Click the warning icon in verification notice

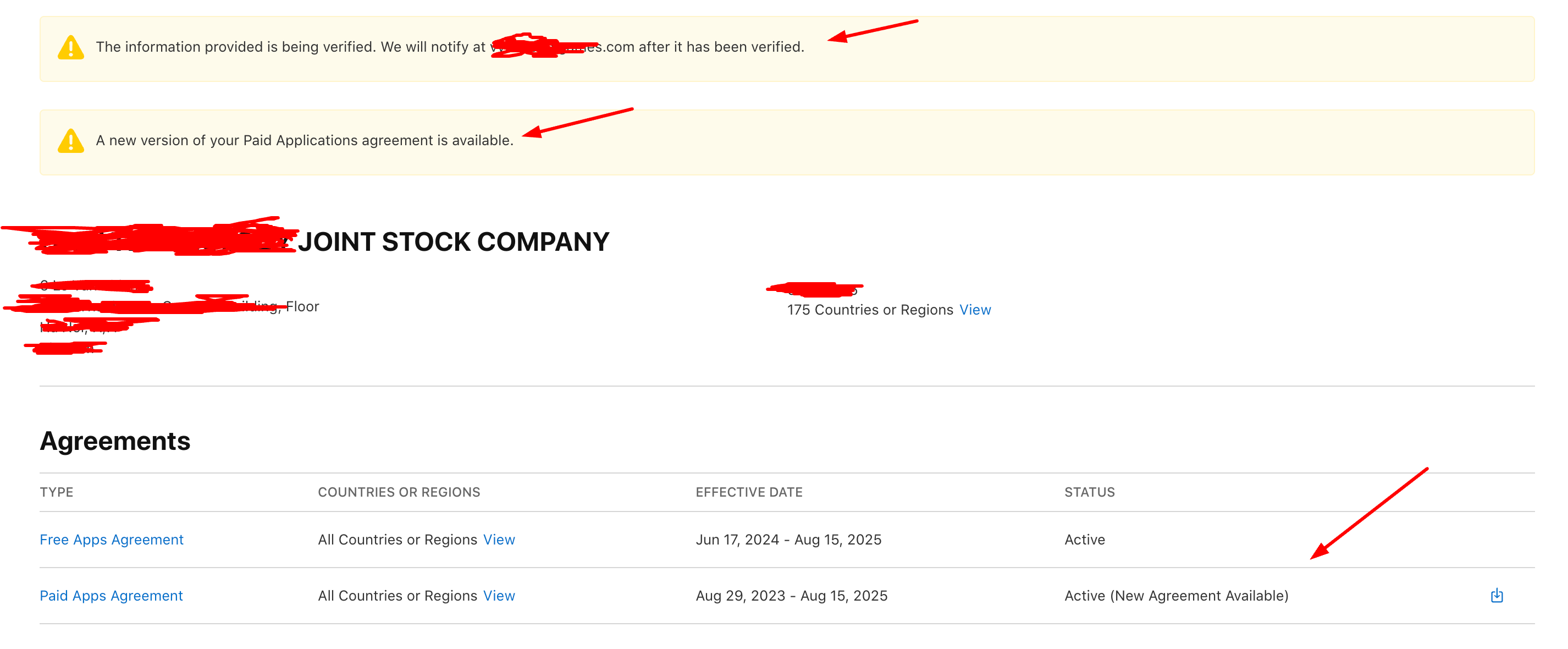coord(70,47)
